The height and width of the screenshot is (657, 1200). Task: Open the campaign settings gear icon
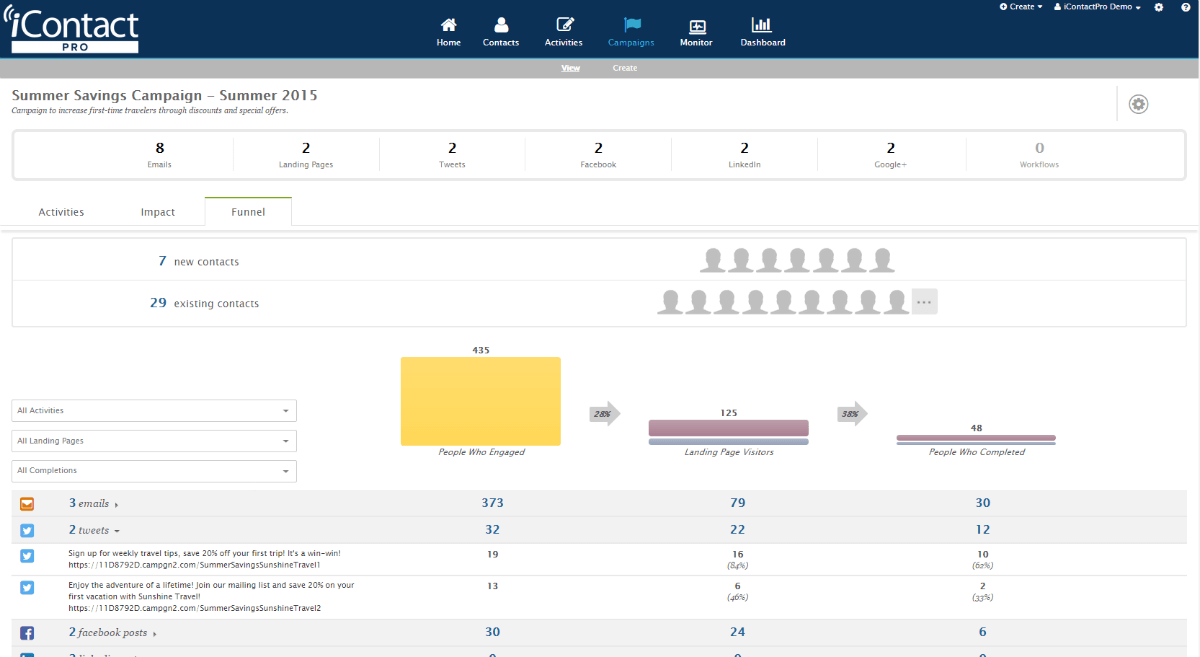tap(1138, 103)
